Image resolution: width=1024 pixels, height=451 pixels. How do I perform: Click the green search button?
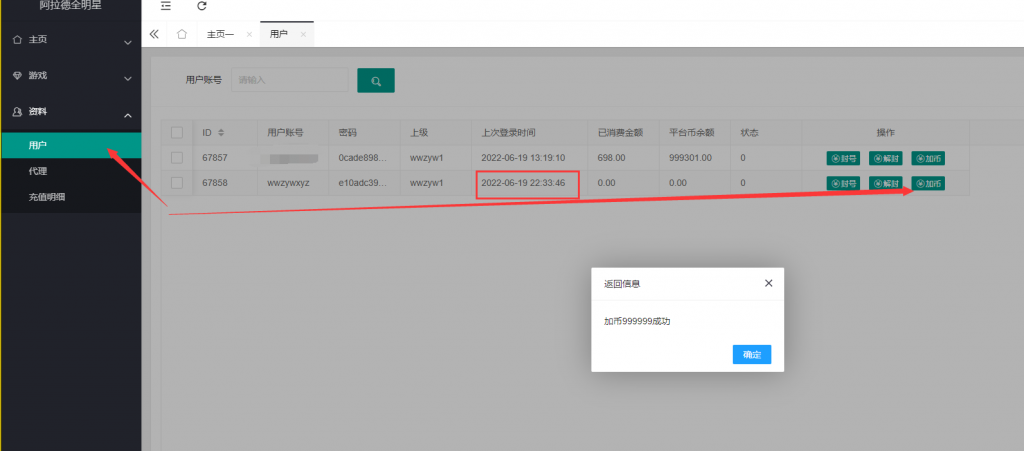[376, 81]
